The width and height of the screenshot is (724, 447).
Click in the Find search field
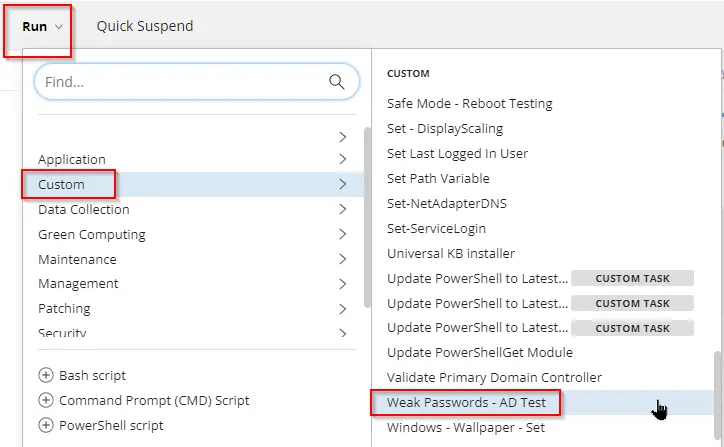pyautogui.click(x=197, y=82)
